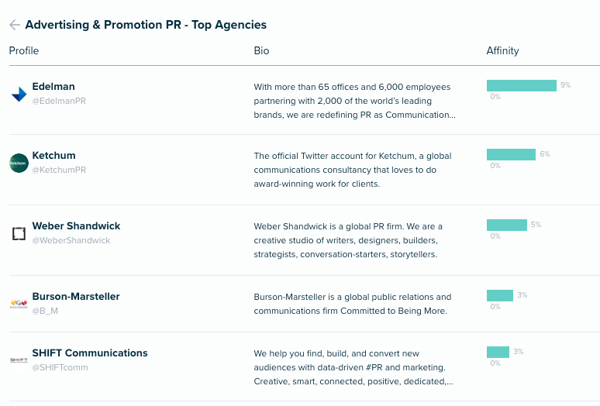This screenshot has width=600, height=406.
Task: Open the Burson-Marsteller profile logo
Action: tap(19, 304)
